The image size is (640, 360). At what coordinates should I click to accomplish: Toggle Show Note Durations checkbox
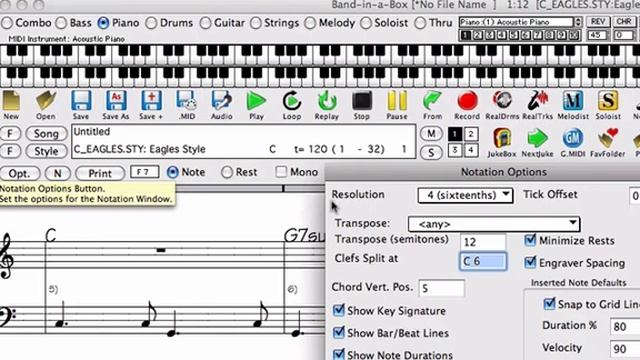coord(339,354)
